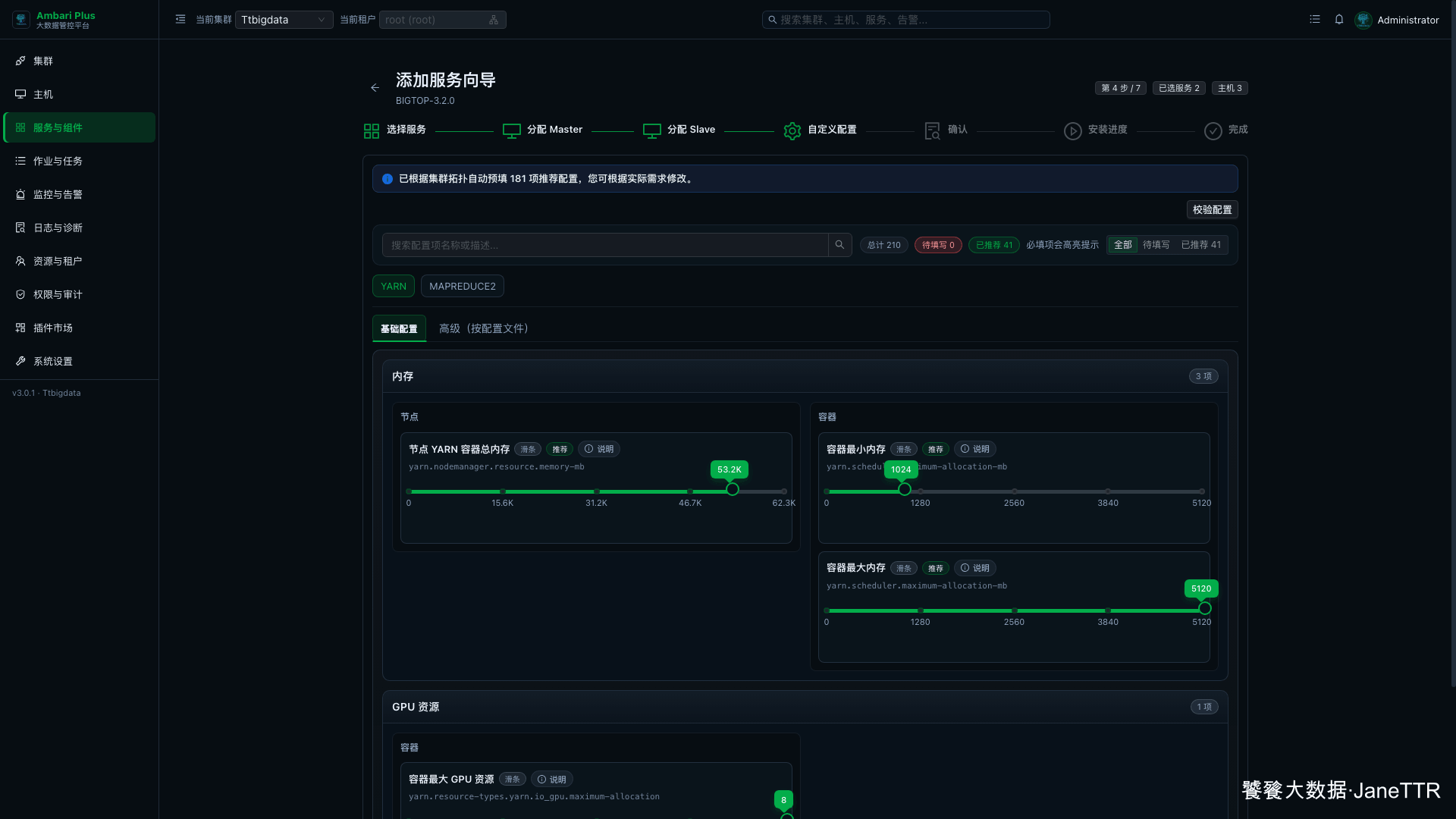
Task: Click the 已推荐 41 green tag beside 待填写 0
Action: [994, 245]
